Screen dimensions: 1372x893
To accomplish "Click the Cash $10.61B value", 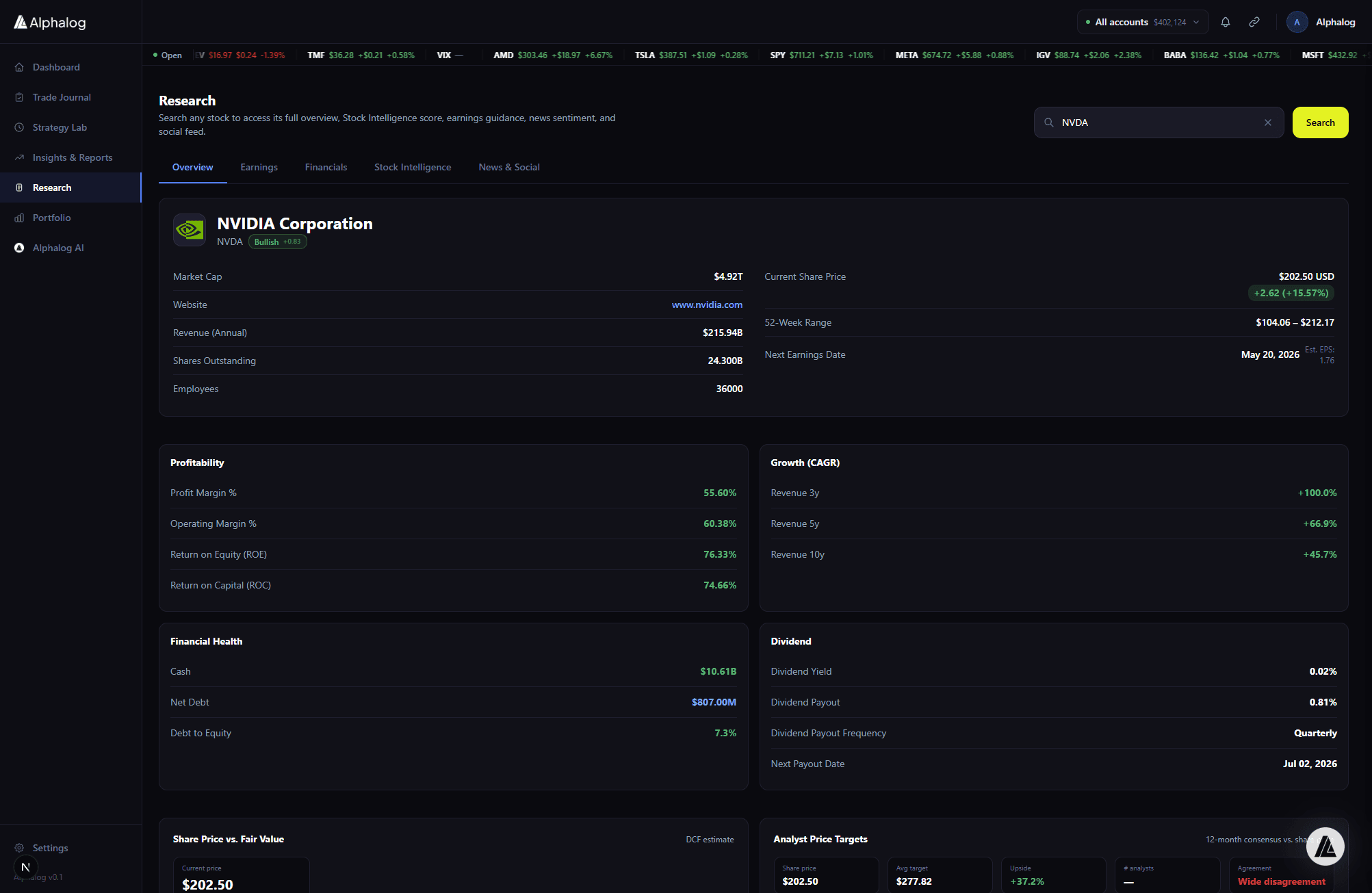I will 718,671.
